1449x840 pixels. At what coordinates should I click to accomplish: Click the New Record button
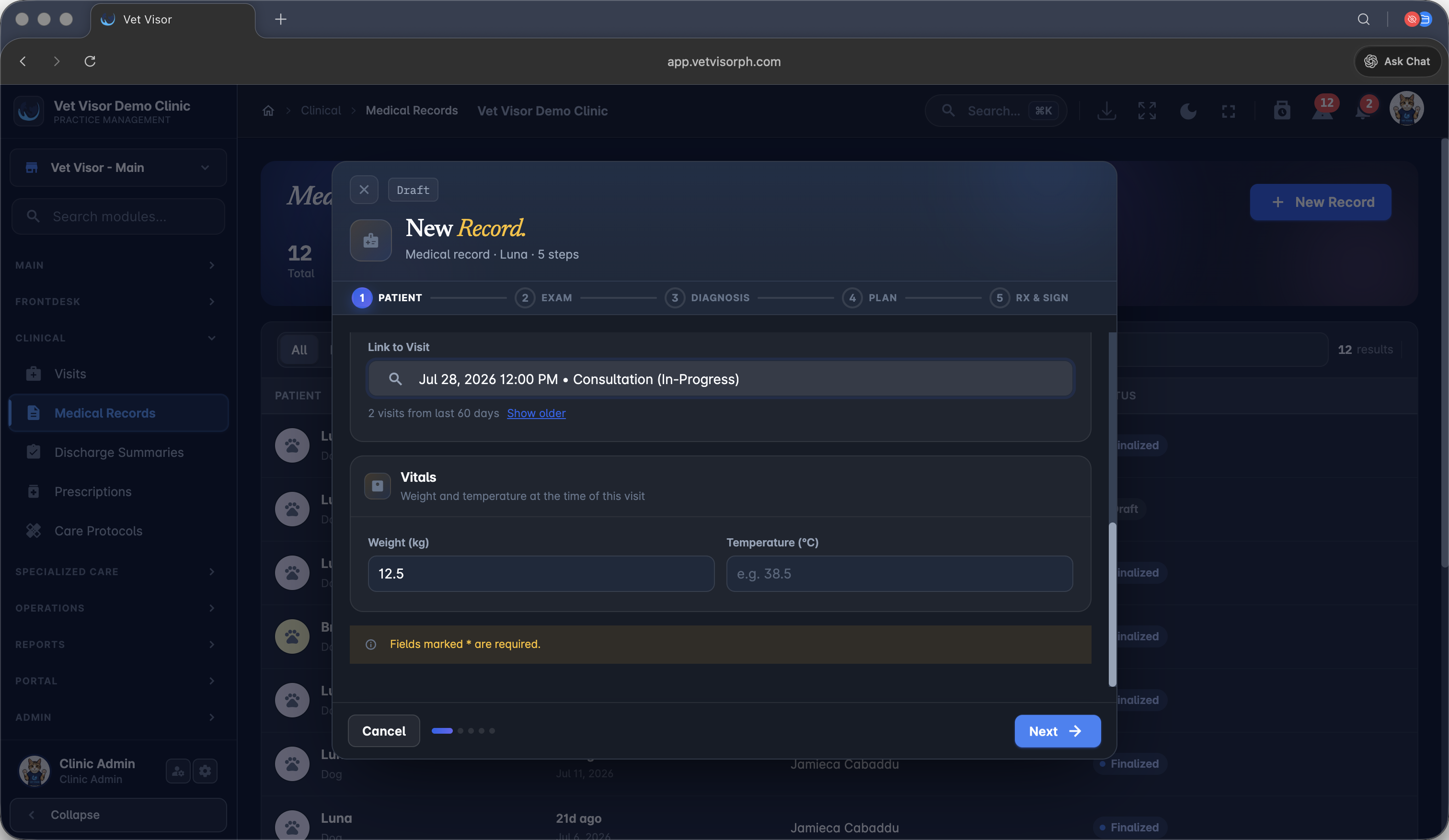click(1320, 202)
